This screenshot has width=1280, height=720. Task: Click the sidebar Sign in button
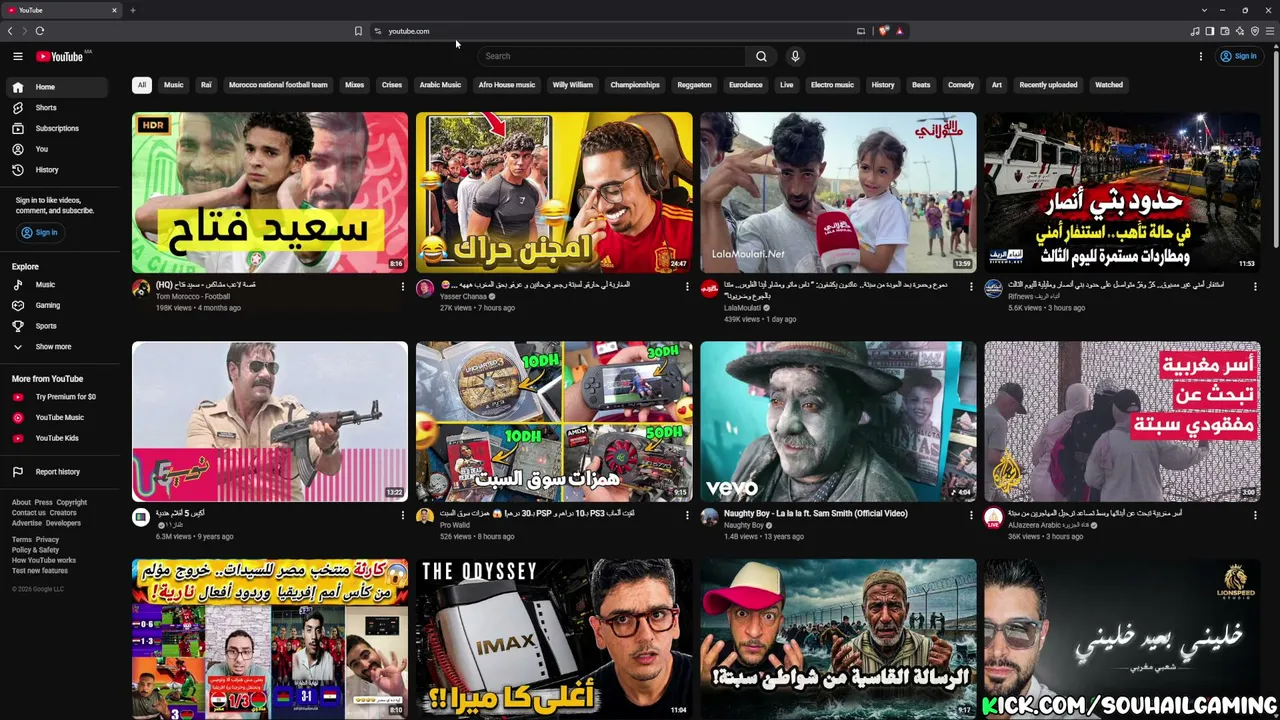click(40, 232)
